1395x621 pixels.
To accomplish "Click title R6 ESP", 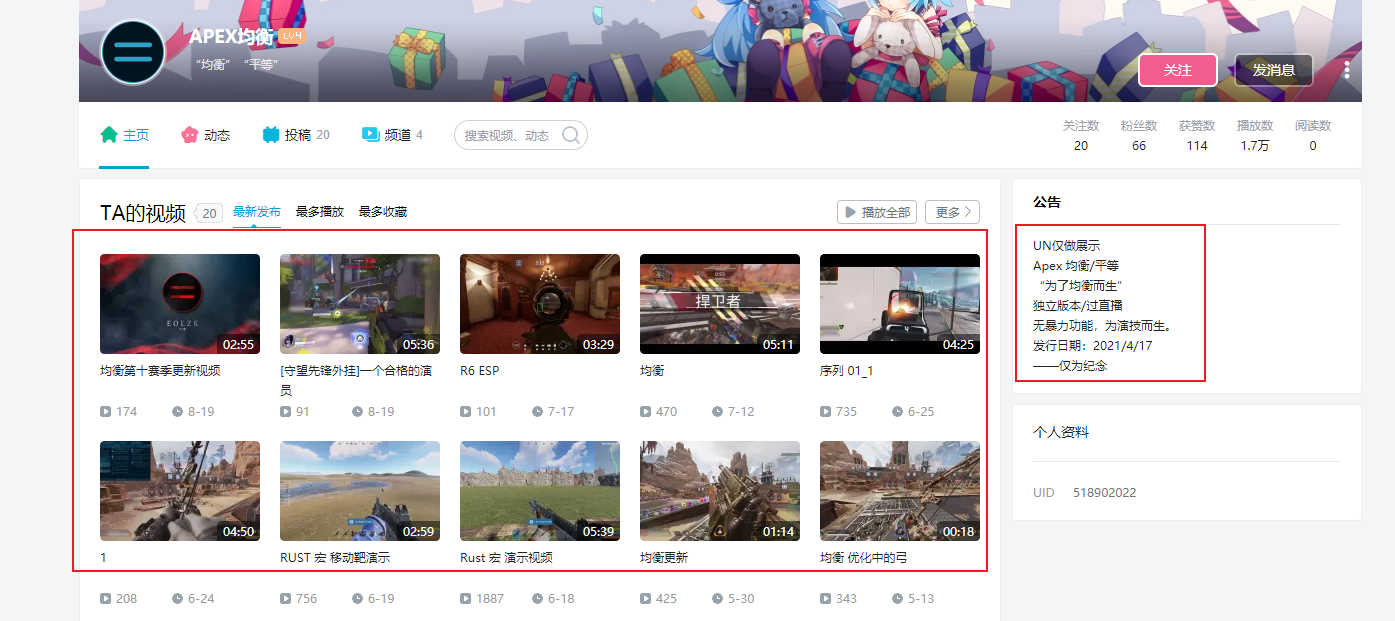I will [x=480, y=370].
